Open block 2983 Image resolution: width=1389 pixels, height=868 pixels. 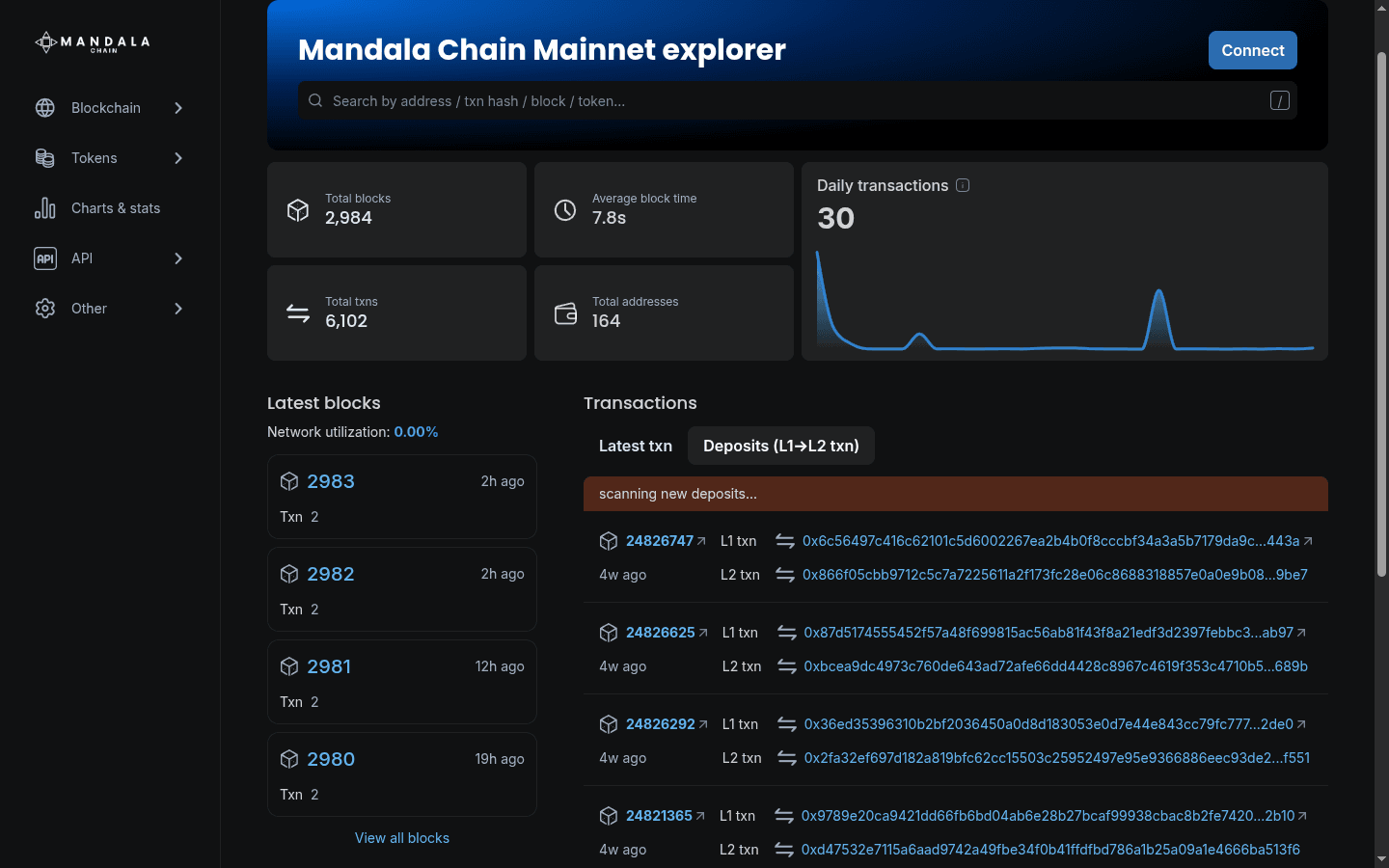331,481
